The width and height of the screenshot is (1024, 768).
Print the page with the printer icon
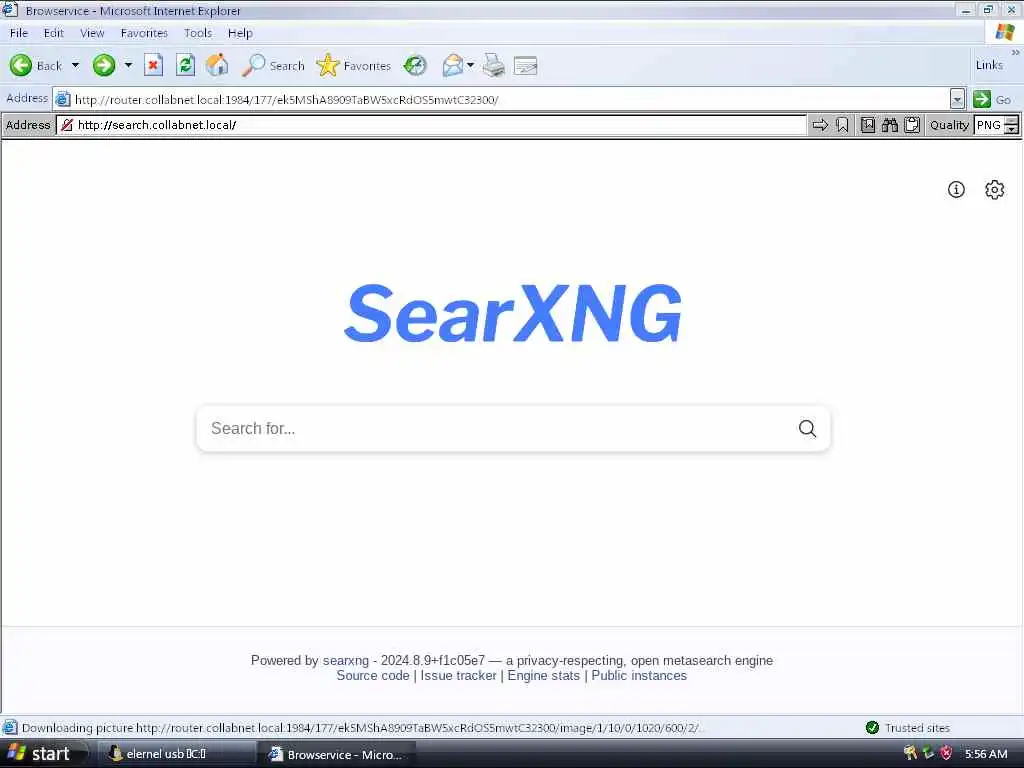494,65
